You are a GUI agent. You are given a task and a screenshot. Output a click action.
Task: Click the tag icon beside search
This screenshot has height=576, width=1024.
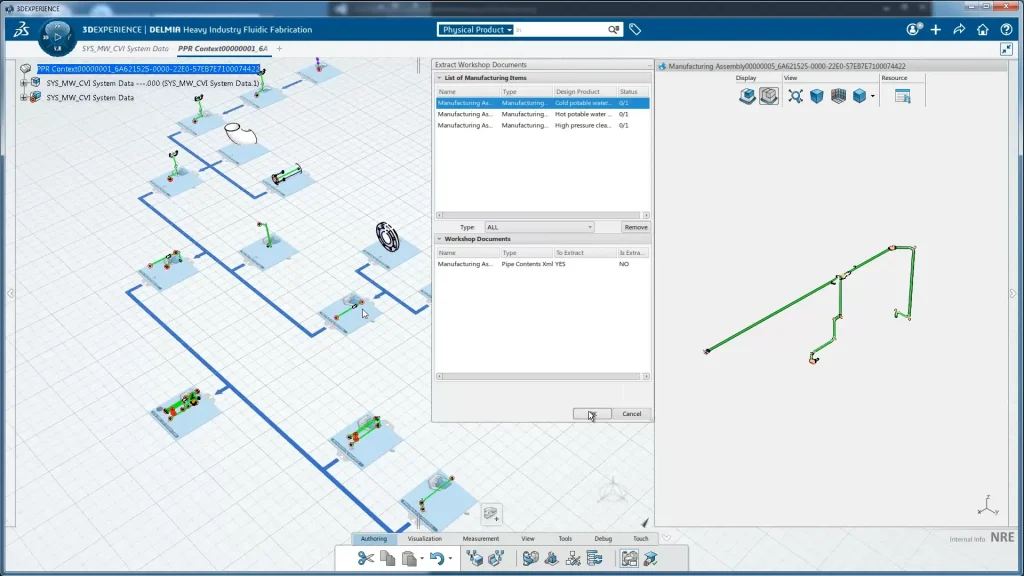[635, 29]
